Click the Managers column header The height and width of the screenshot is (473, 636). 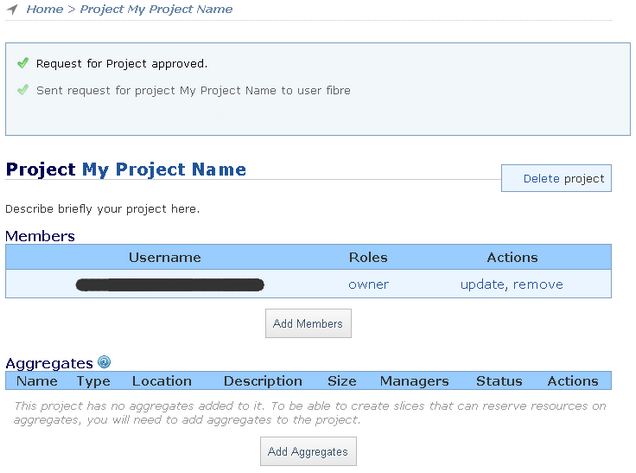[x=414, y=381]
